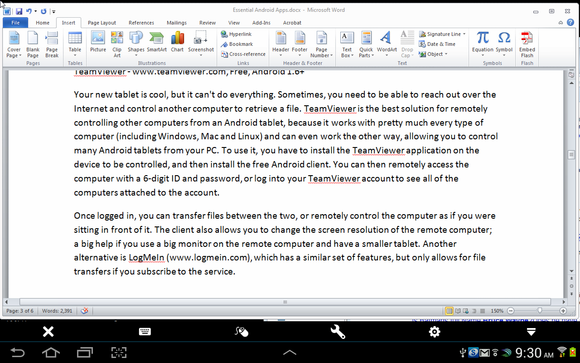Customize the Quick Access Toolbar
This screenshot has height=363, width=580.
click(53, 11)
